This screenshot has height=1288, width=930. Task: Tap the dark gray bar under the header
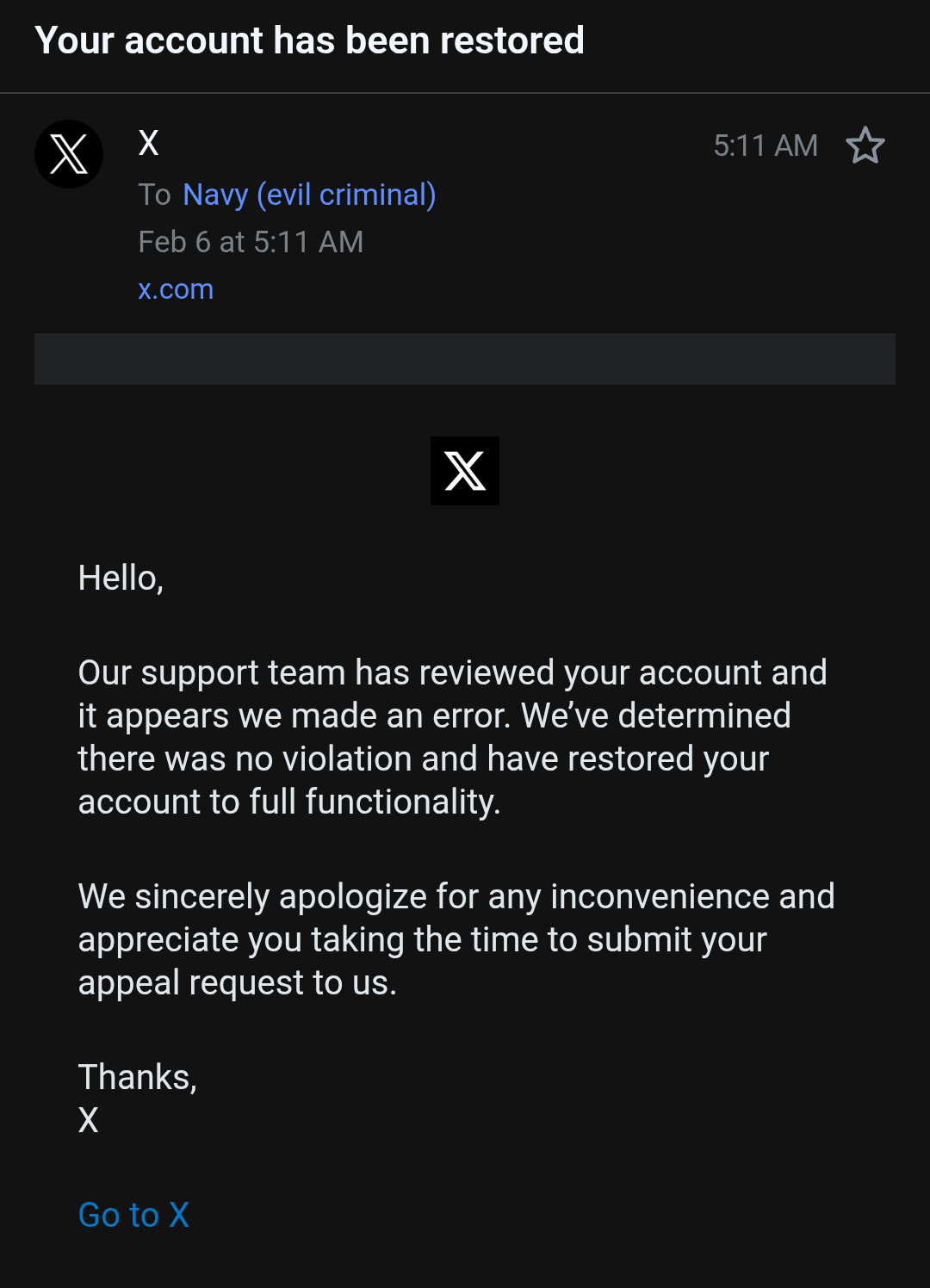tap(465, 359)
